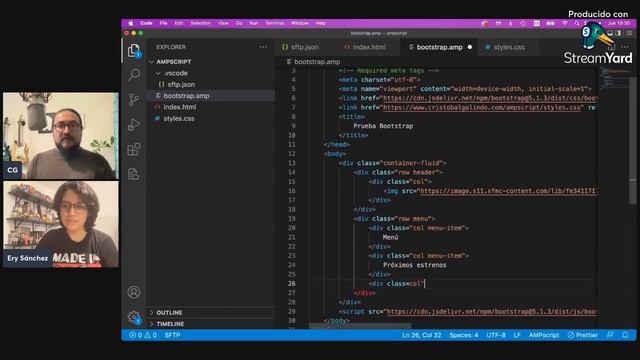Image resolution: width=640 pixels, height=360 pixels.
Task: Open the Apple menu
Action: pos(131,23)
